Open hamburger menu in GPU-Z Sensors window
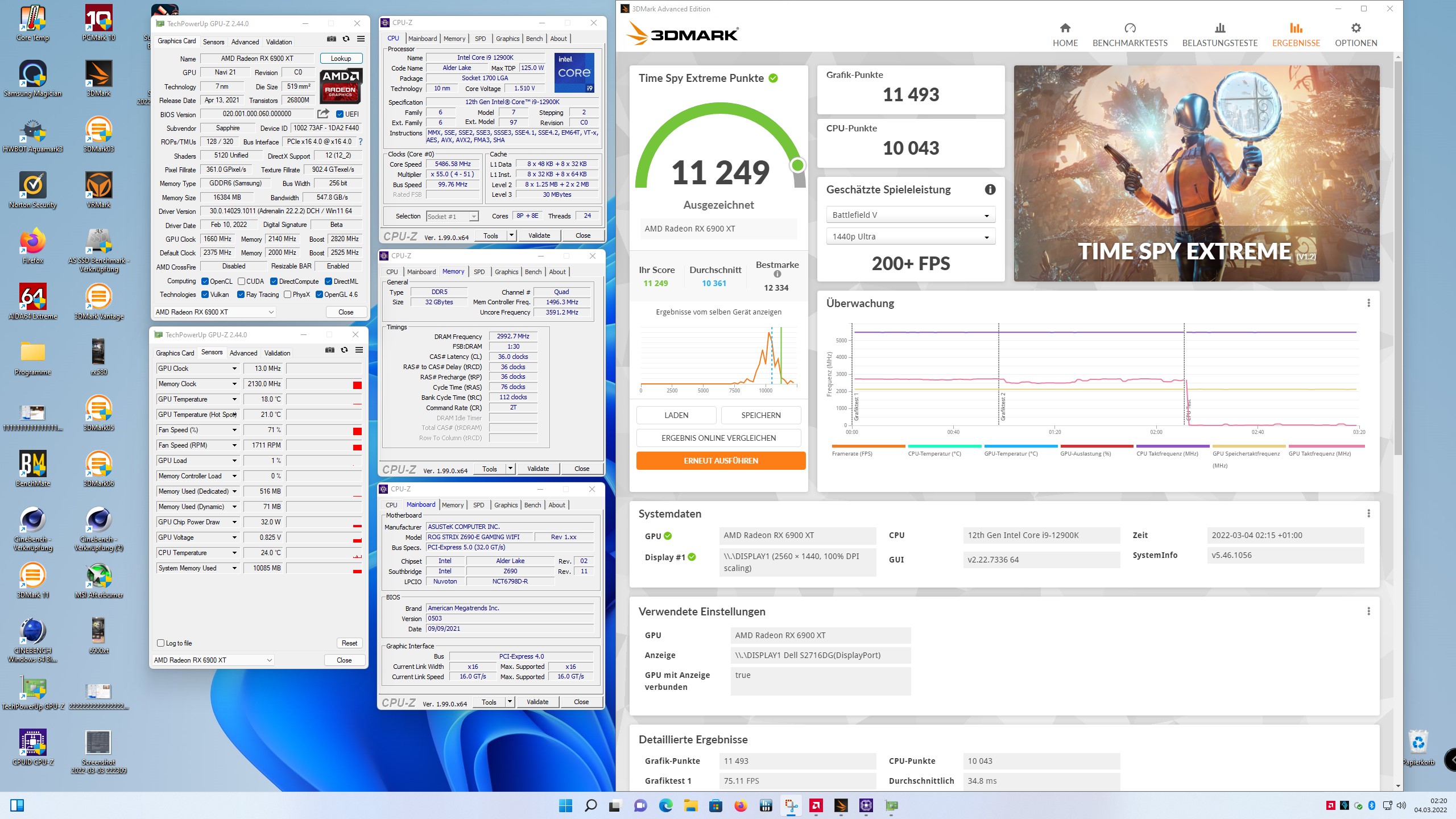 359,350
